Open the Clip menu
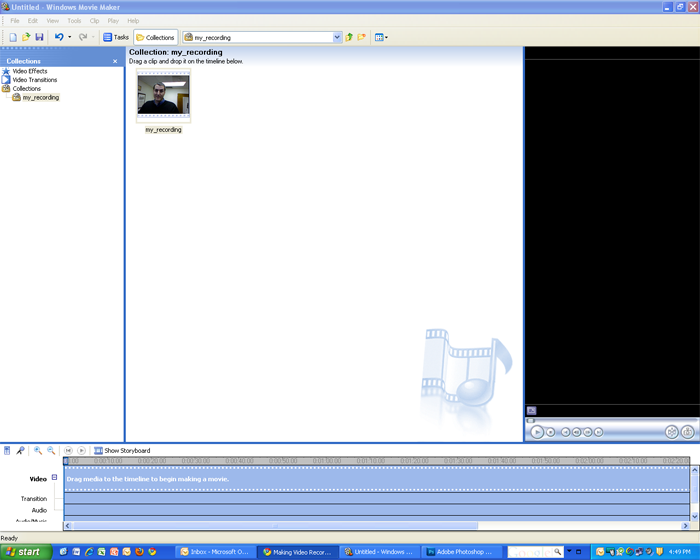700x560 pixels. (x=94, y=21)
